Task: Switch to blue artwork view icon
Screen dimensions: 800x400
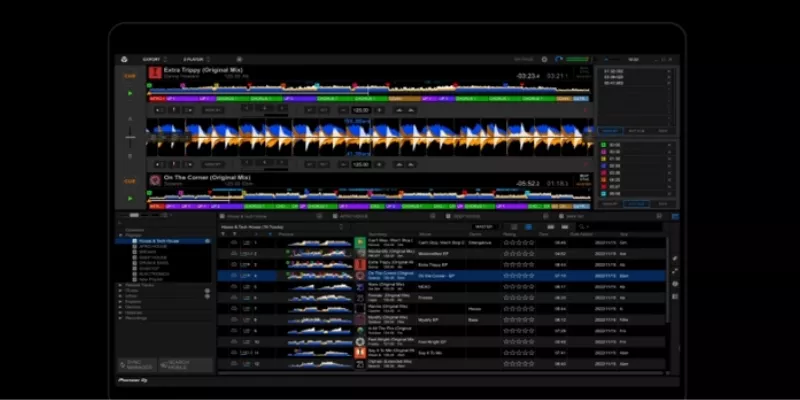Action: point(528,227)
